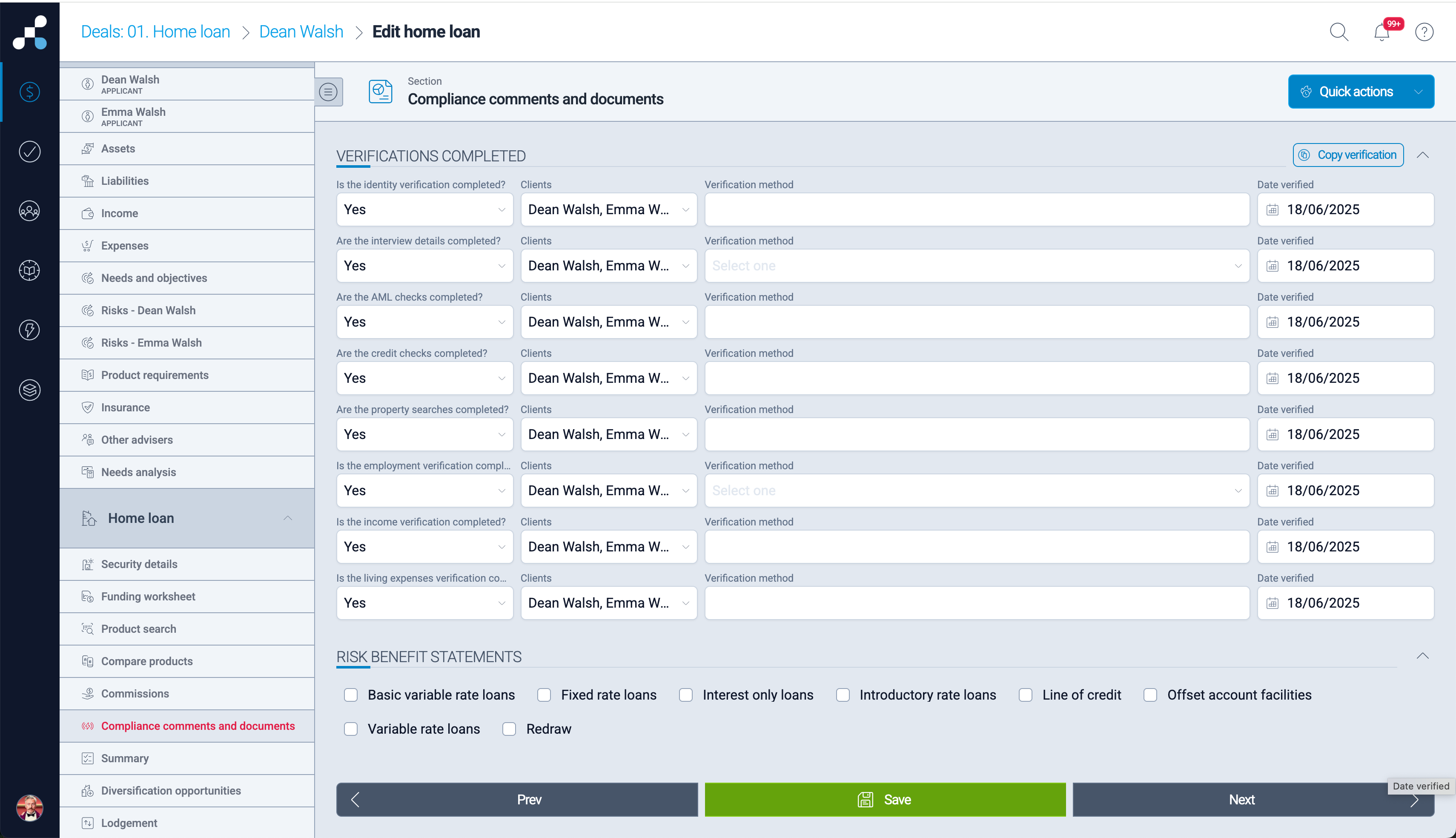Click identity Verification method text field

(x=977, y=210)
